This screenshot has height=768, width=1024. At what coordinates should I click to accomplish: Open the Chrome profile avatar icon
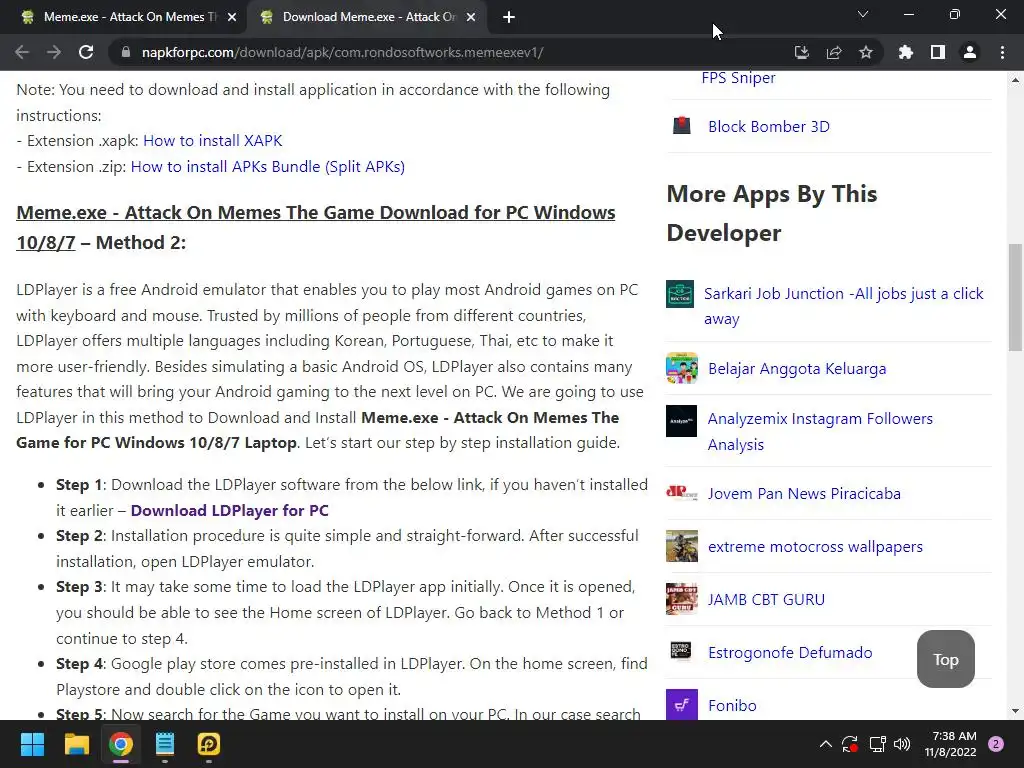pos(970,52)
